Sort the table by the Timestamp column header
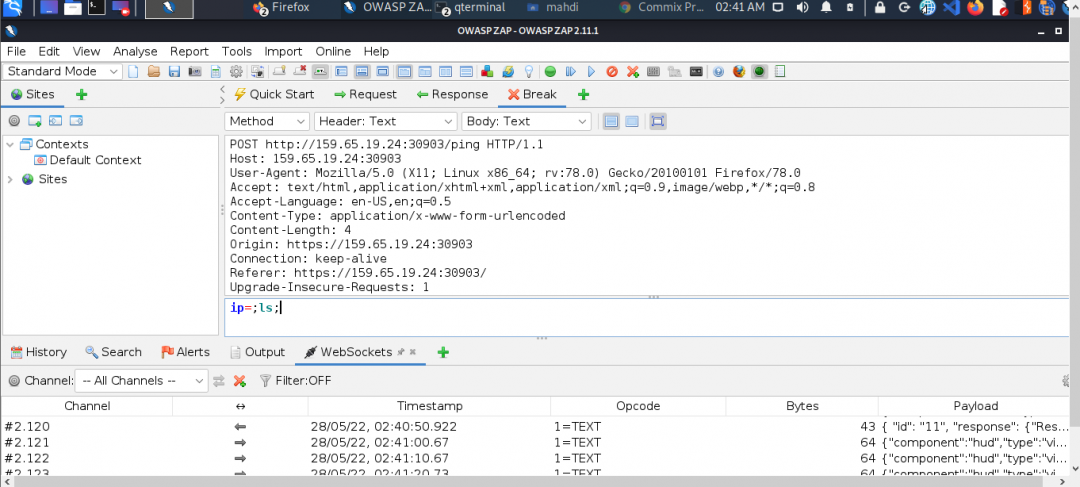This screenshot has height=487, width=1080. 430,406
